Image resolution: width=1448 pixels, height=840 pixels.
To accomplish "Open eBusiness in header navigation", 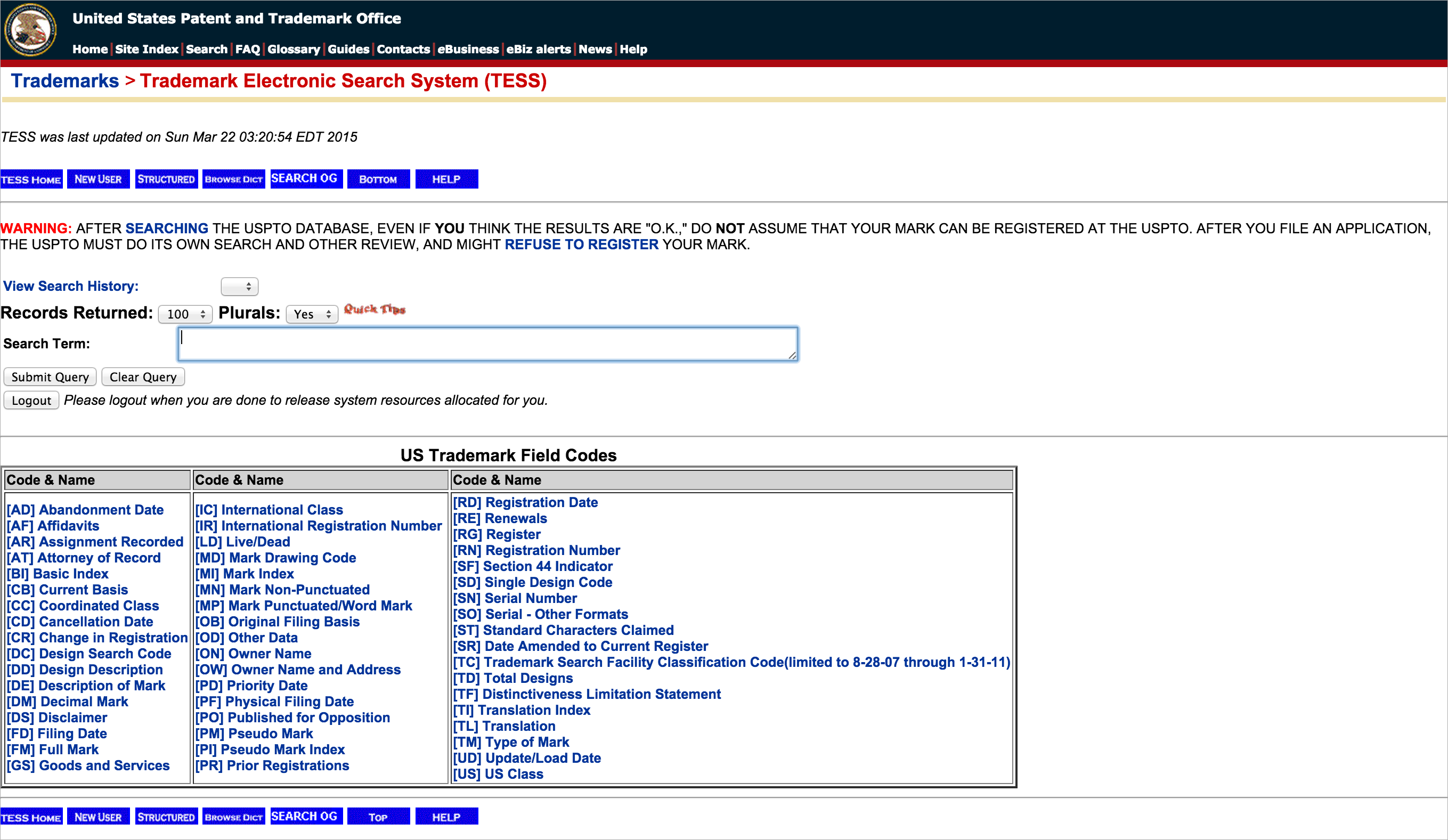I will pos(468,50).
